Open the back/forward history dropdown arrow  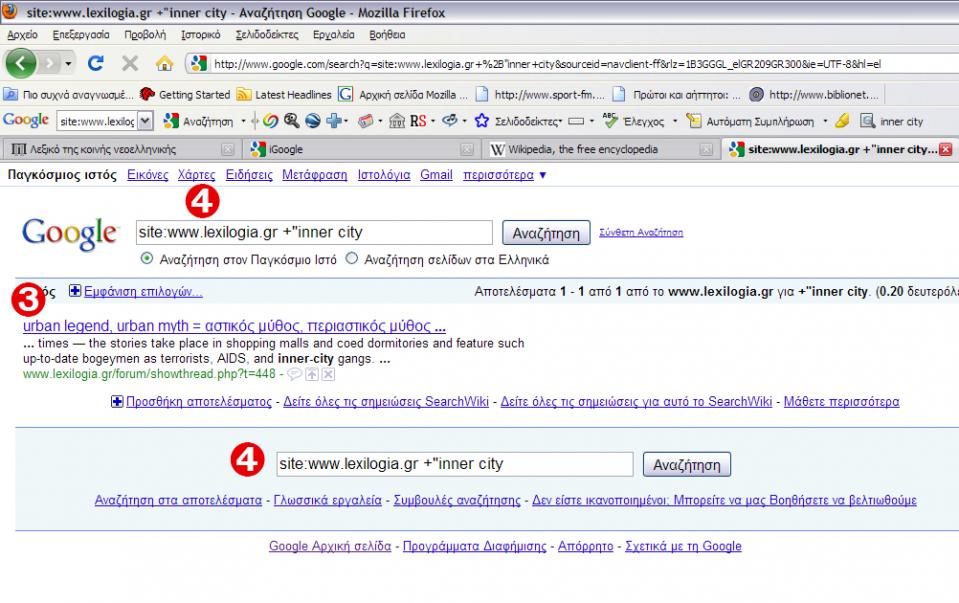pos(68,64)
